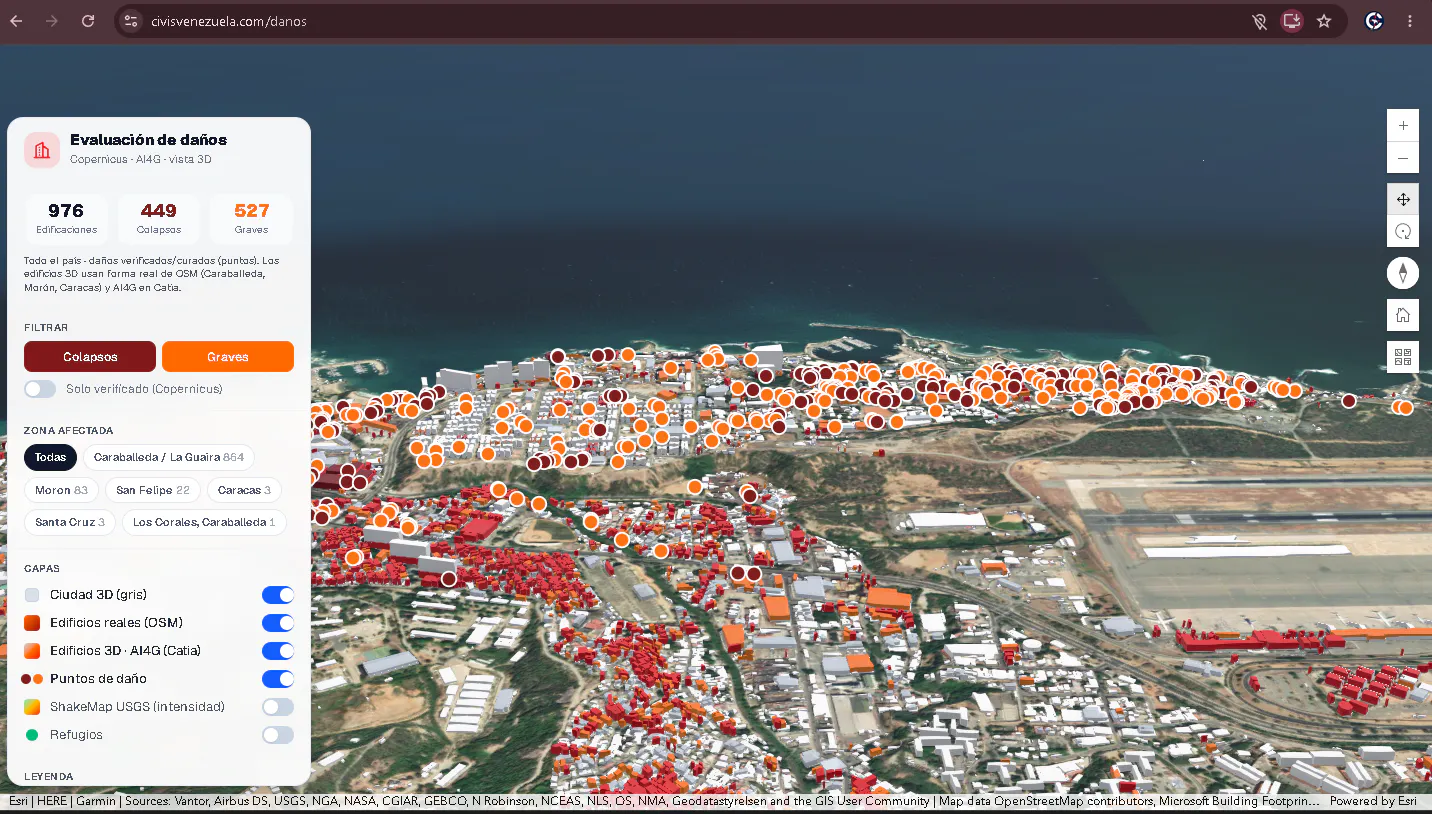Screen dimensions: 1432x814
Task: Select the Caracas zone chip
Action: [x=244, y=490]
